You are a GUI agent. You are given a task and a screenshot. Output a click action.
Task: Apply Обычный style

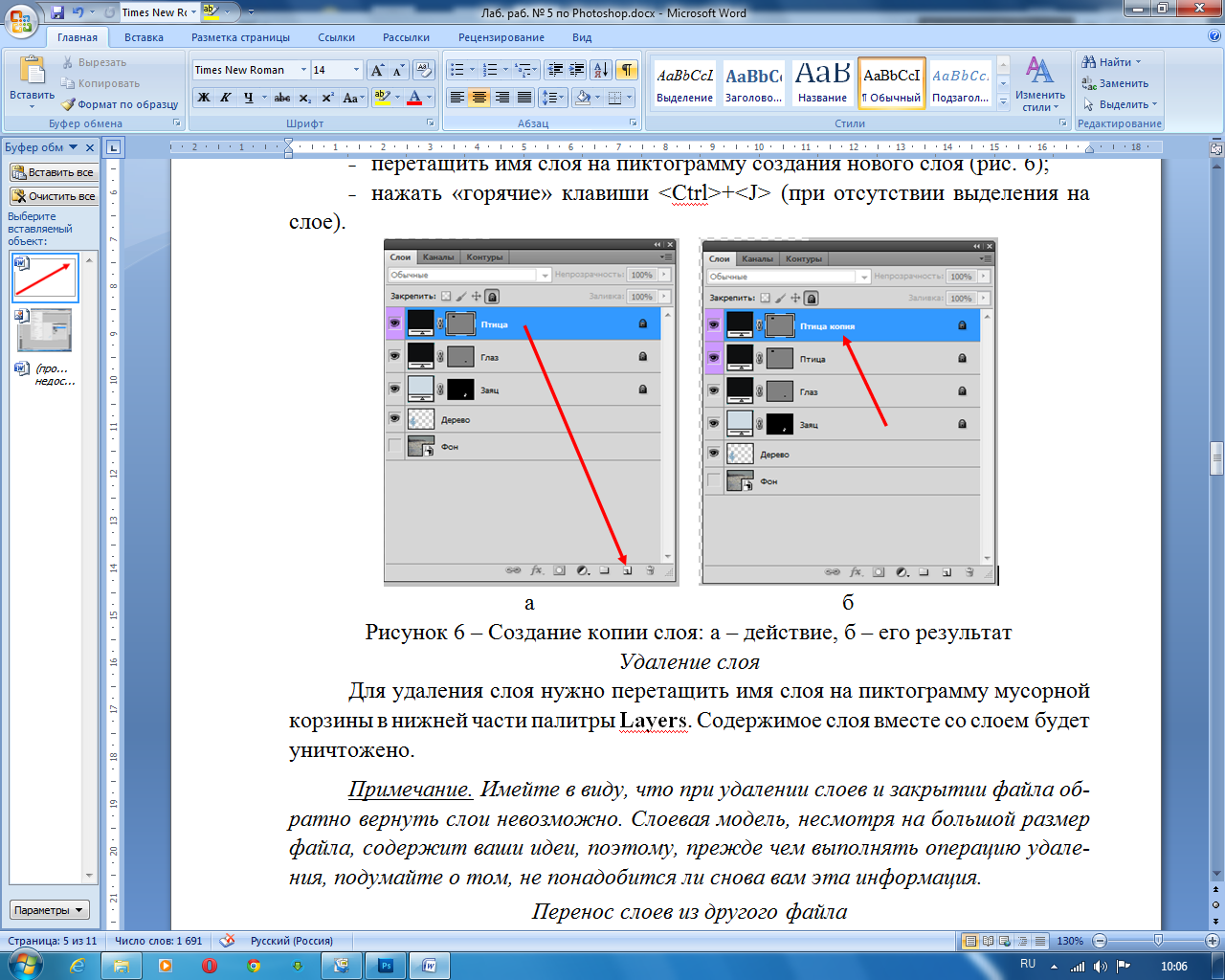891,84
